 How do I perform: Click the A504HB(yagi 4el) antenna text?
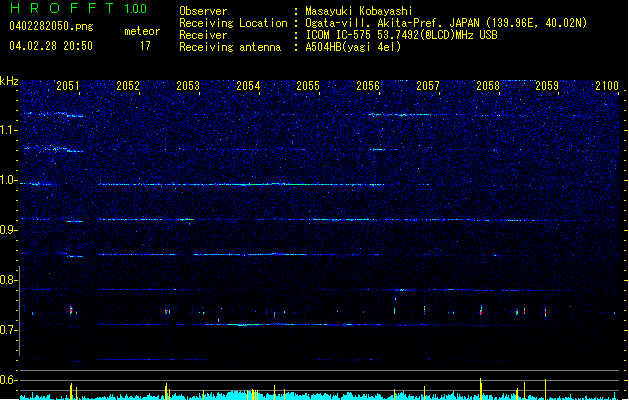coord(353,47)
